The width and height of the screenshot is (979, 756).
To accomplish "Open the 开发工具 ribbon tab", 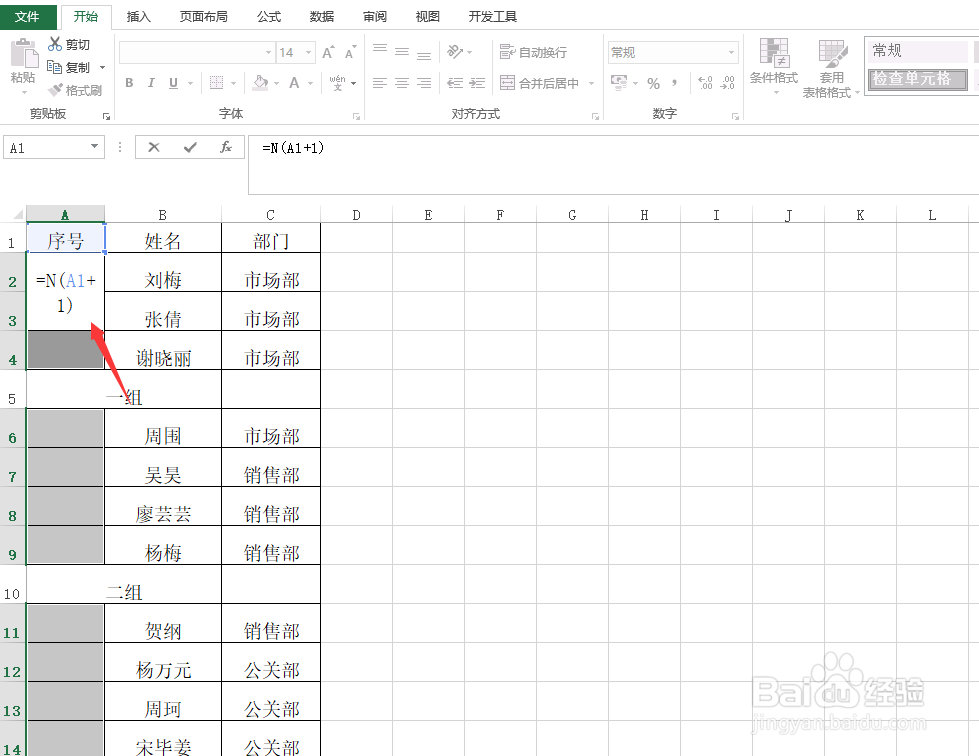I will [491, 16].
